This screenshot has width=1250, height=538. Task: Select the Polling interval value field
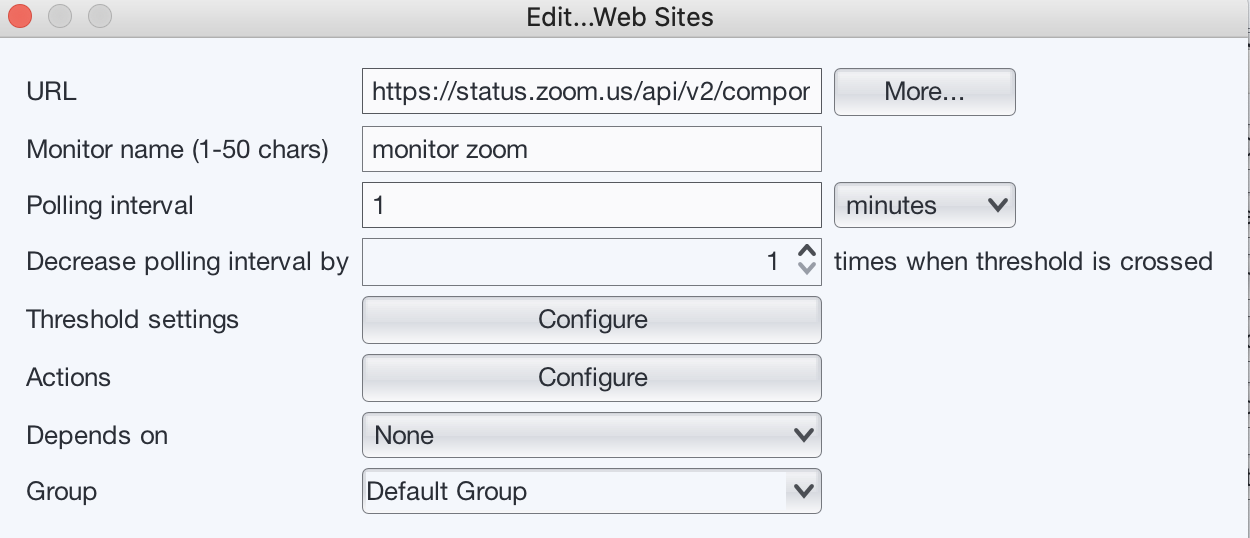[x=591, y=205]
